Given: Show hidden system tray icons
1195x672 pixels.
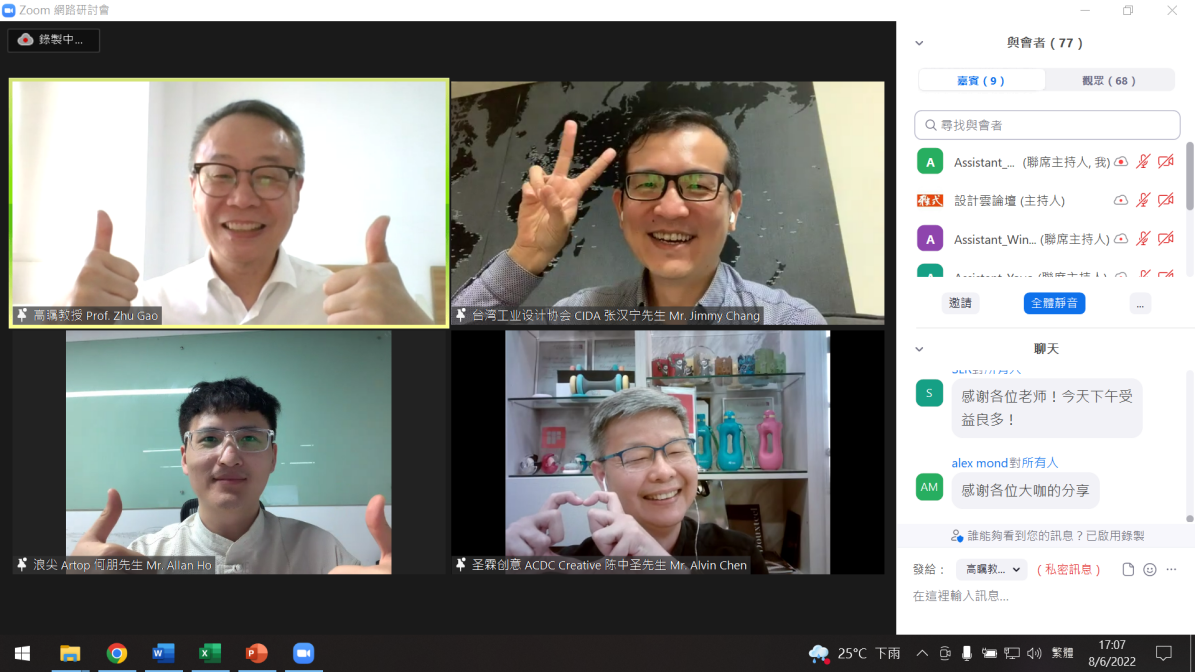Looking at the screenshot, I should pos(922,654).
